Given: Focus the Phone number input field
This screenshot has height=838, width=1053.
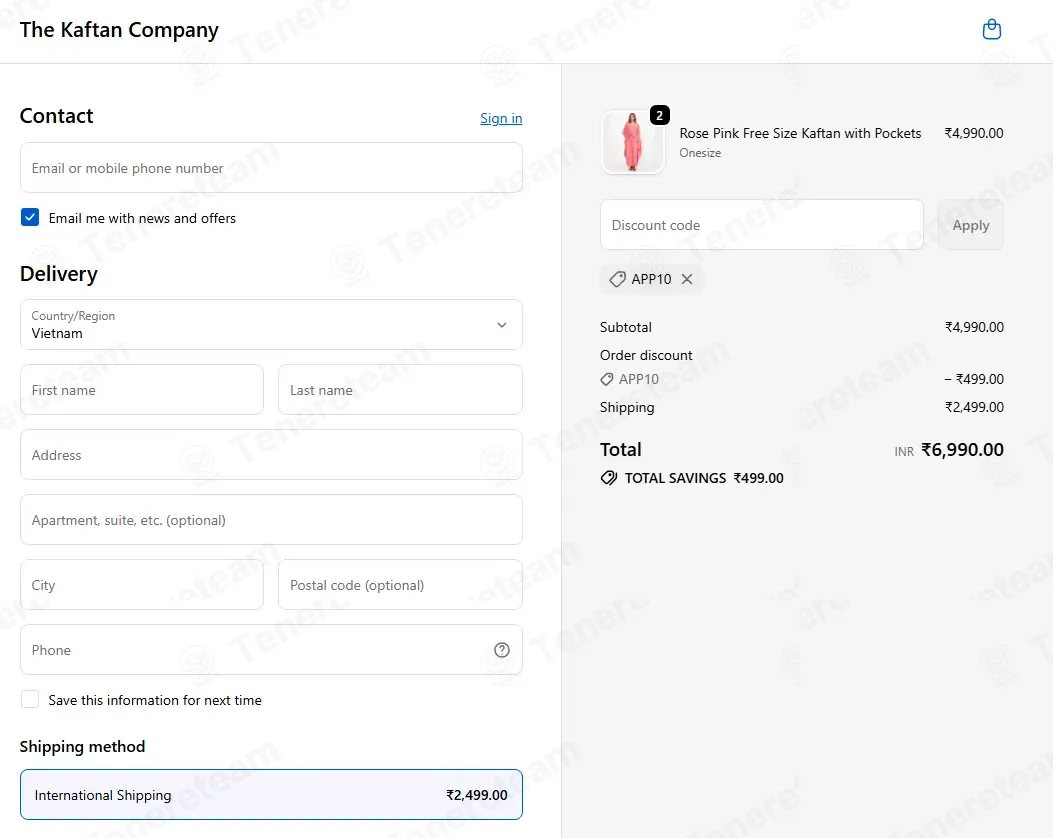Looking at the screenshot, I should (x=271, y=650).
